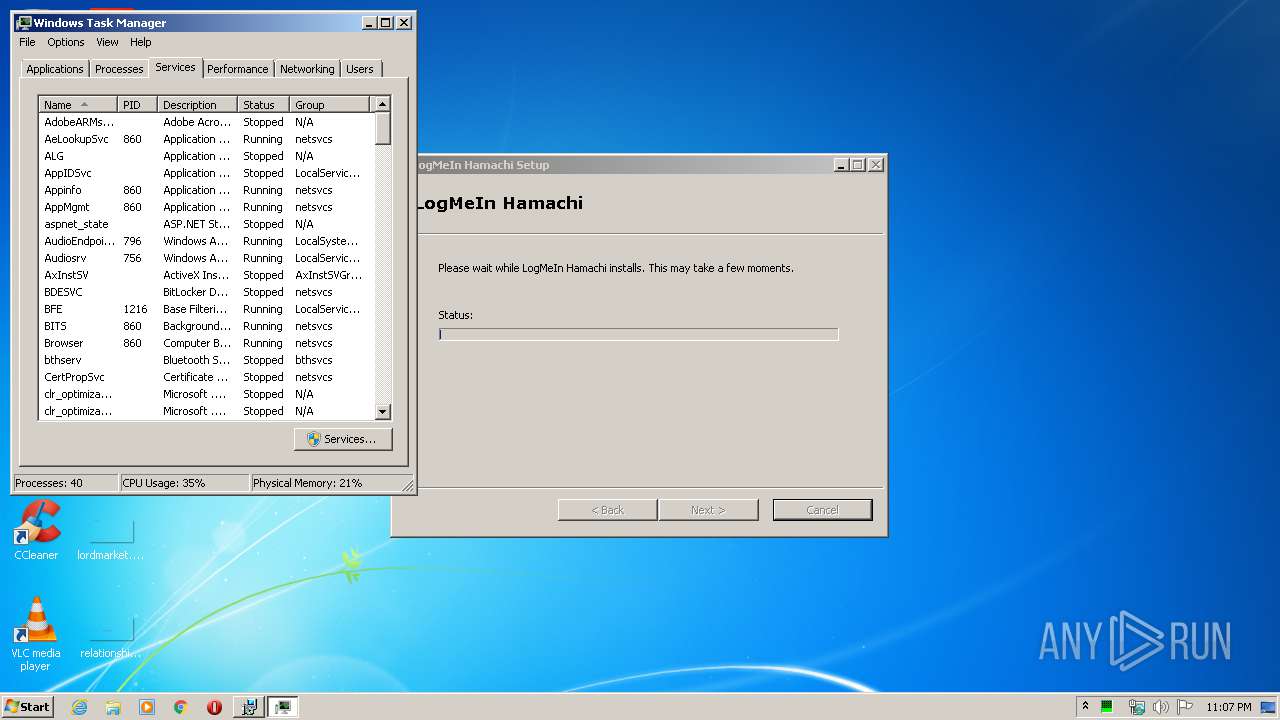Select the ALG service row
This screenshot has width=1280, height=720.
[x=206, y=156]
